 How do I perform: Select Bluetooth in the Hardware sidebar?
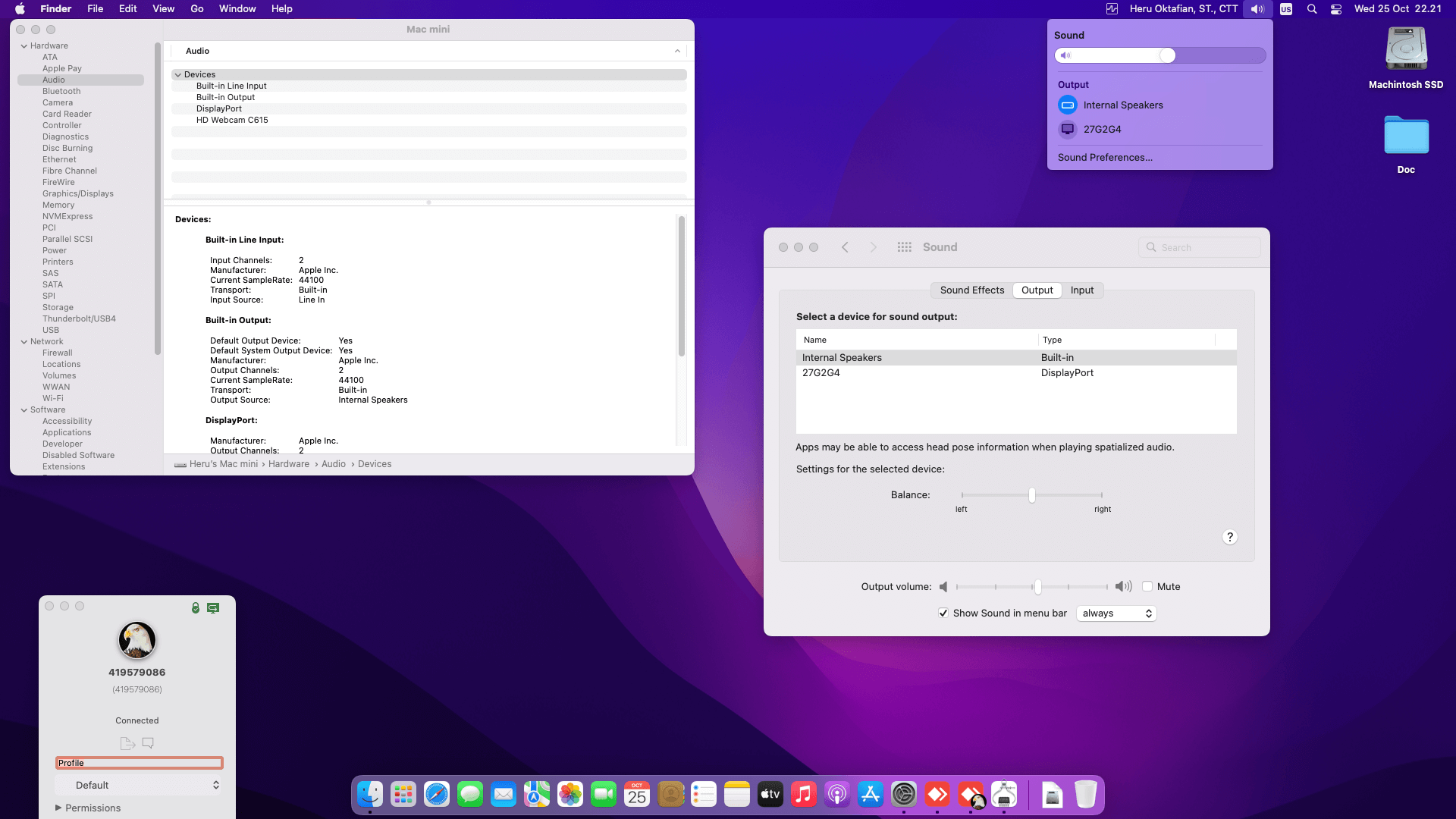click(x=61, y=91)
